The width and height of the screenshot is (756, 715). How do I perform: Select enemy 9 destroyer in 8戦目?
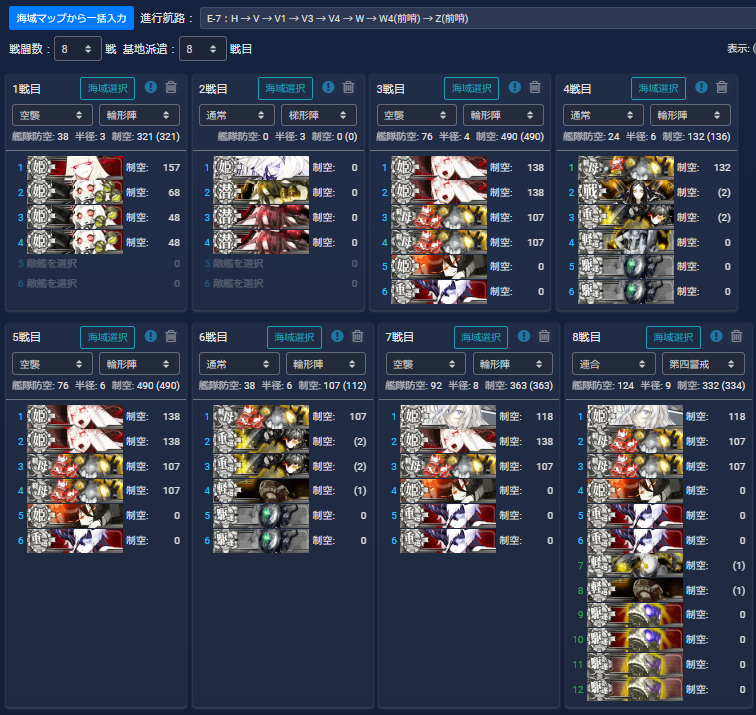point(634,615)
